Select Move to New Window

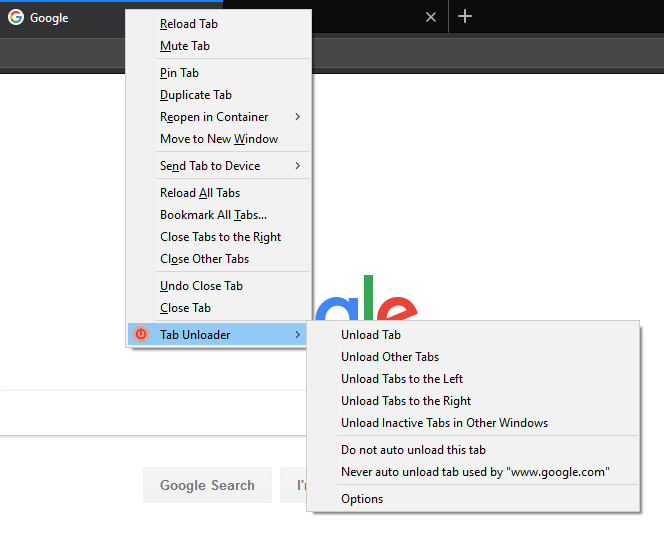pos(219,139)
